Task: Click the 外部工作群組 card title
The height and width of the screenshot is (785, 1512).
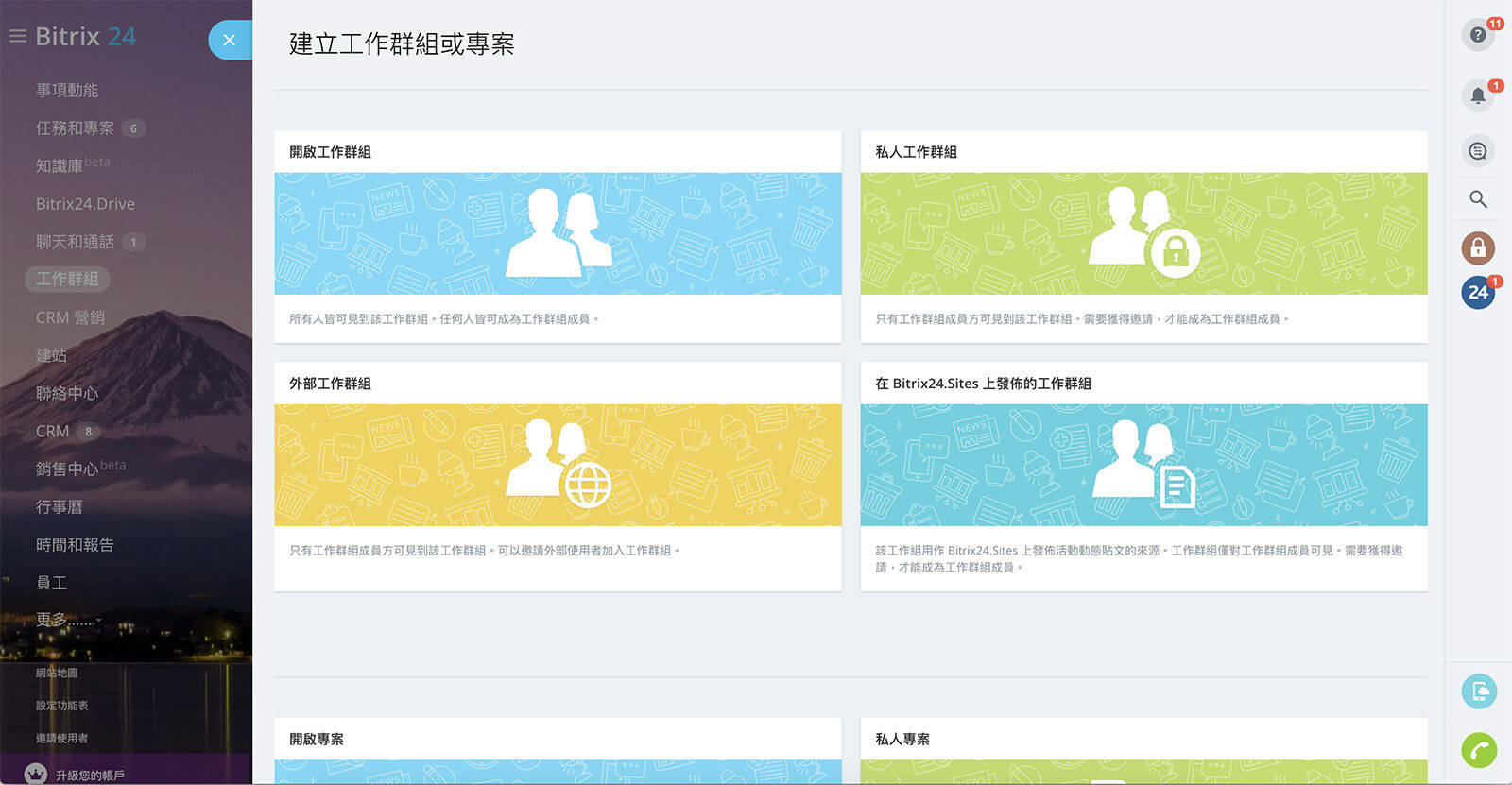Action: [x=330, y=384]
